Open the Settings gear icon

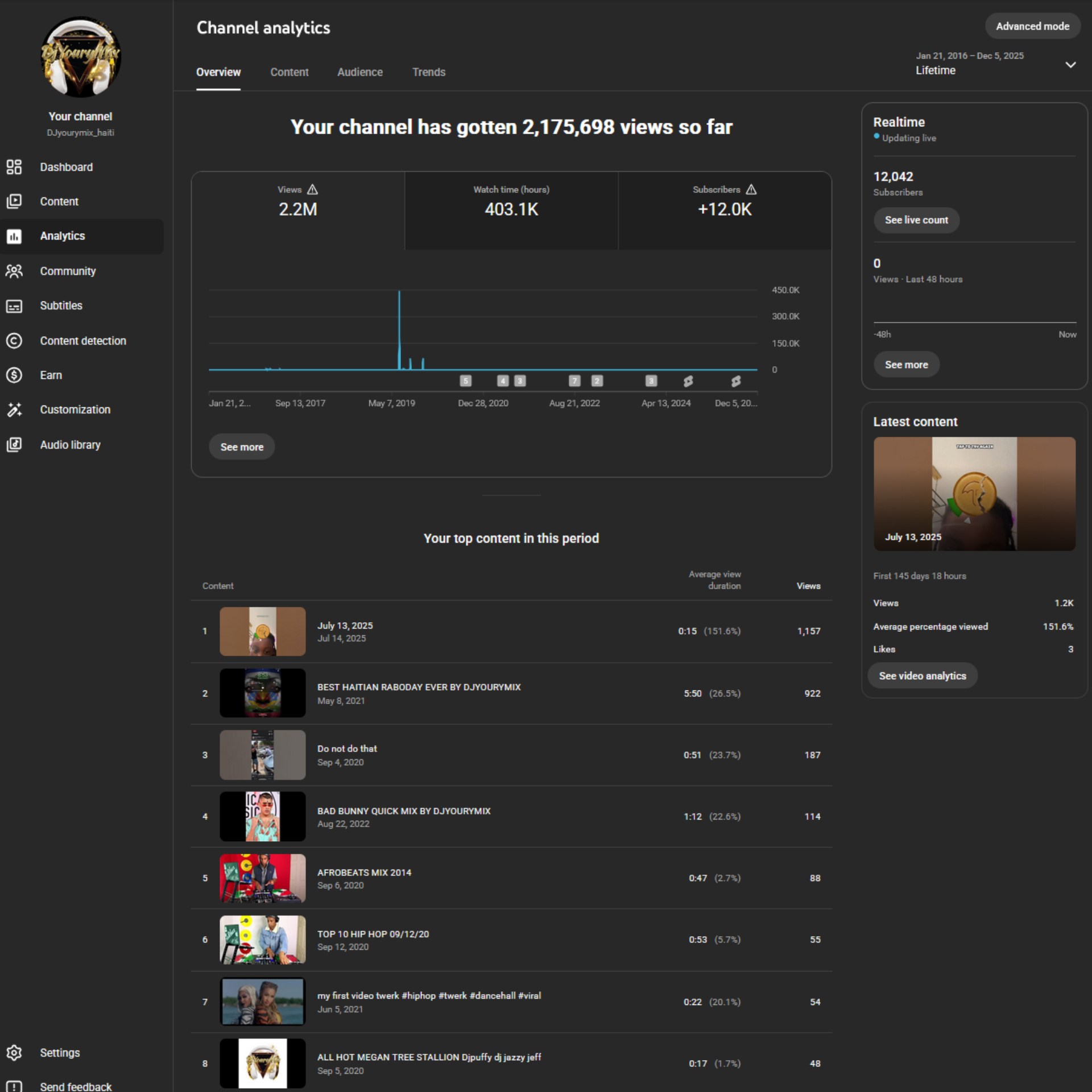[x=14, y=1053]
